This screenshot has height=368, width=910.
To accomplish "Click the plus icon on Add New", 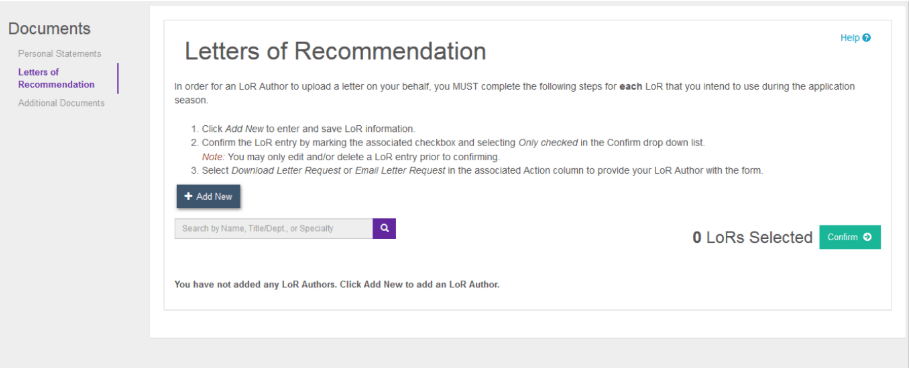I will tap(188, 196).
